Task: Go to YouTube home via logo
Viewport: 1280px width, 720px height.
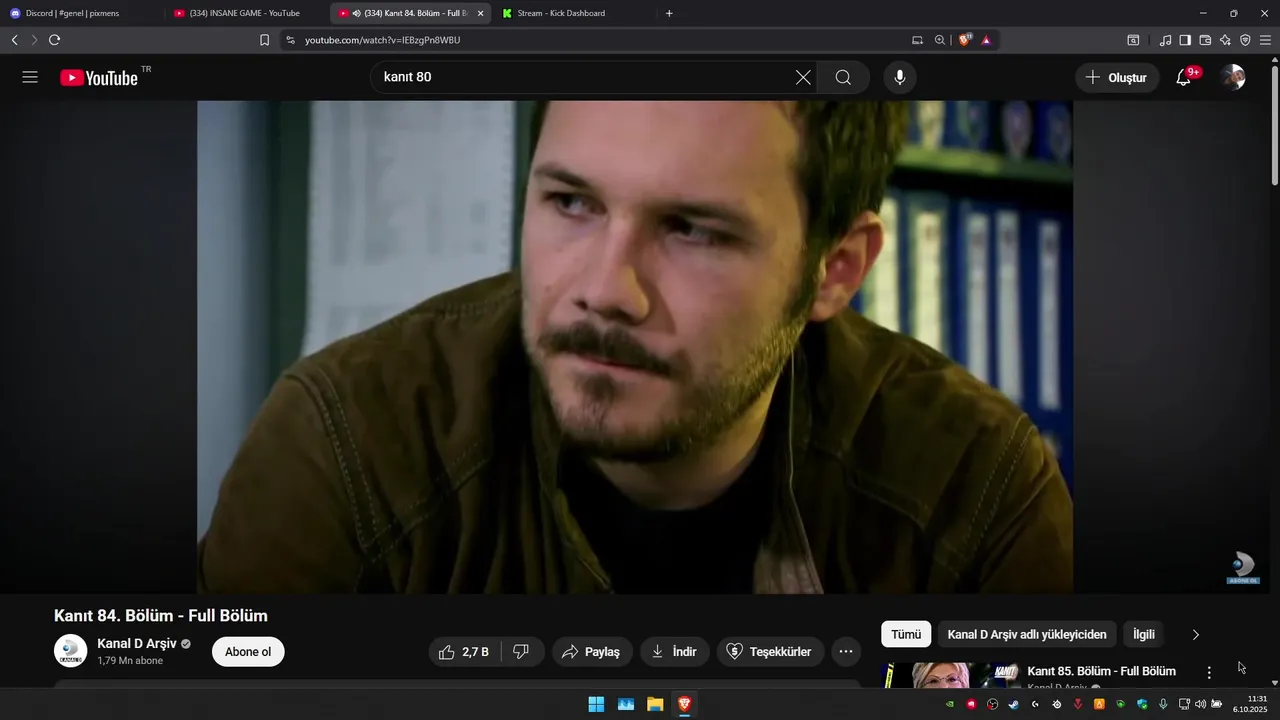Action: coord(99,77)
